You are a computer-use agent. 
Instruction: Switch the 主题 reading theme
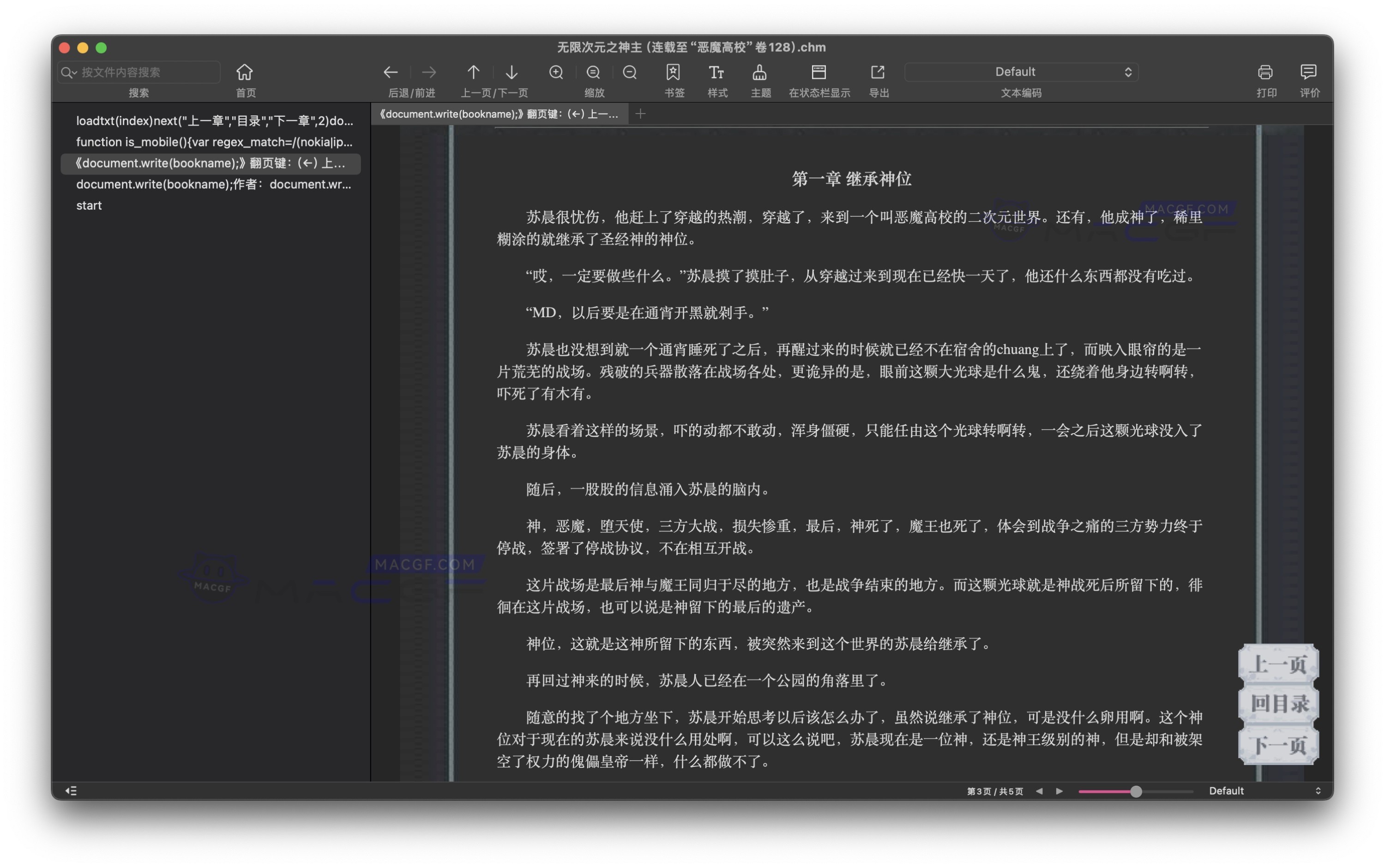point(760,72)
